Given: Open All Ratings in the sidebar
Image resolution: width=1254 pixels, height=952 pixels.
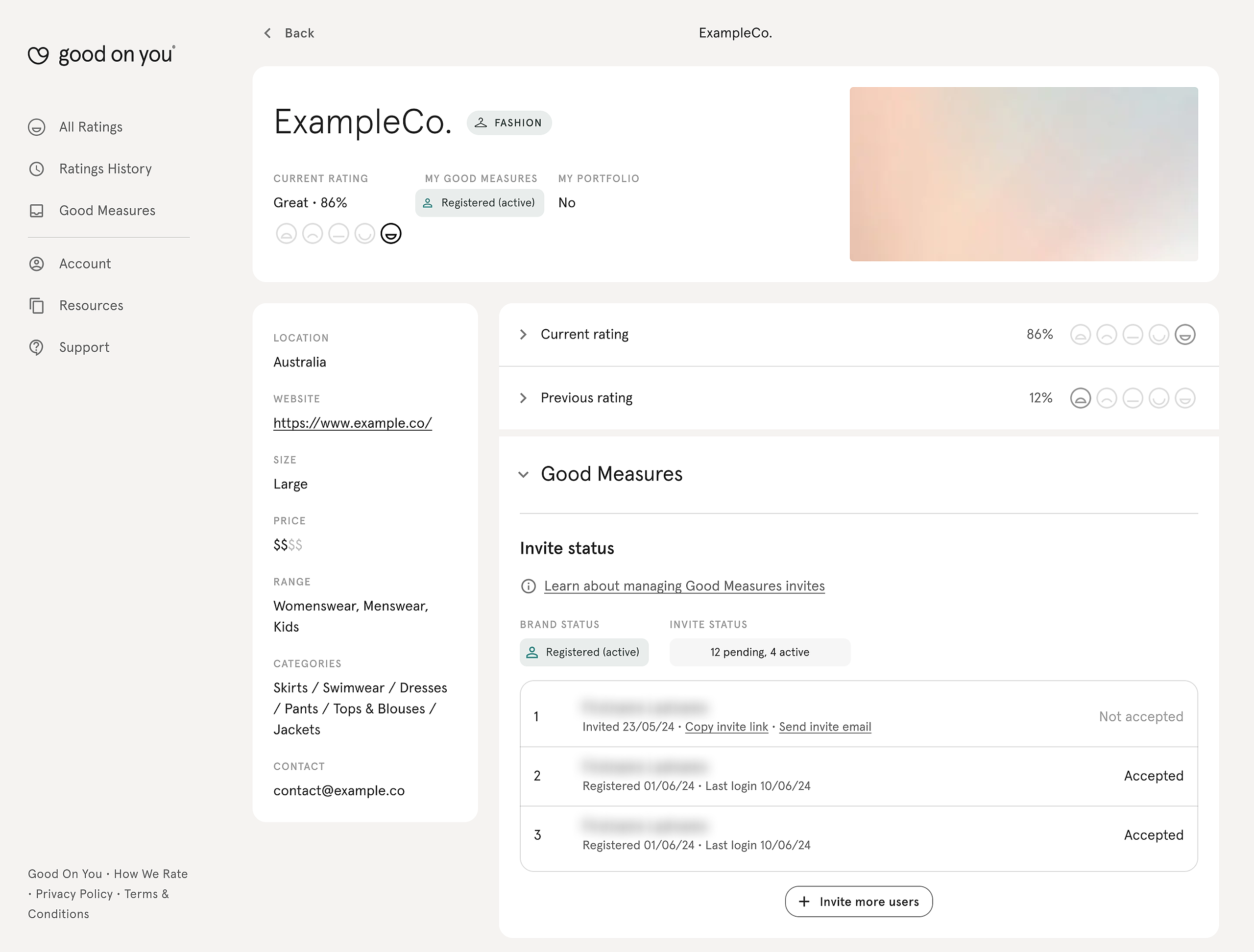Looking at the screenshot, I should pos(91,127).
